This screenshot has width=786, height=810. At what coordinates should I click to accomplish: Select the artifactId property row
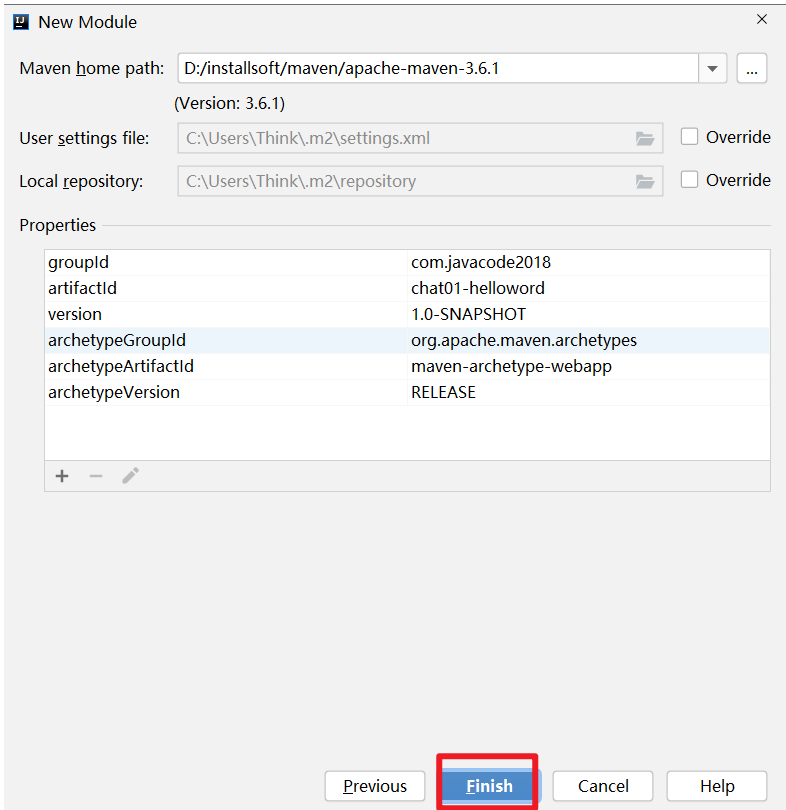point(226,288)
